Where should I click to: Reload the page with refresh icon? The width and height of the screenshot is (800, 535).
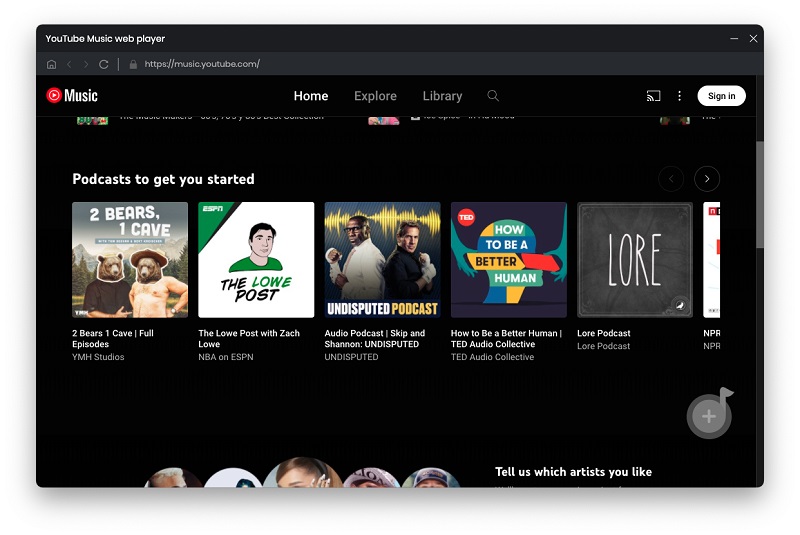104,64
